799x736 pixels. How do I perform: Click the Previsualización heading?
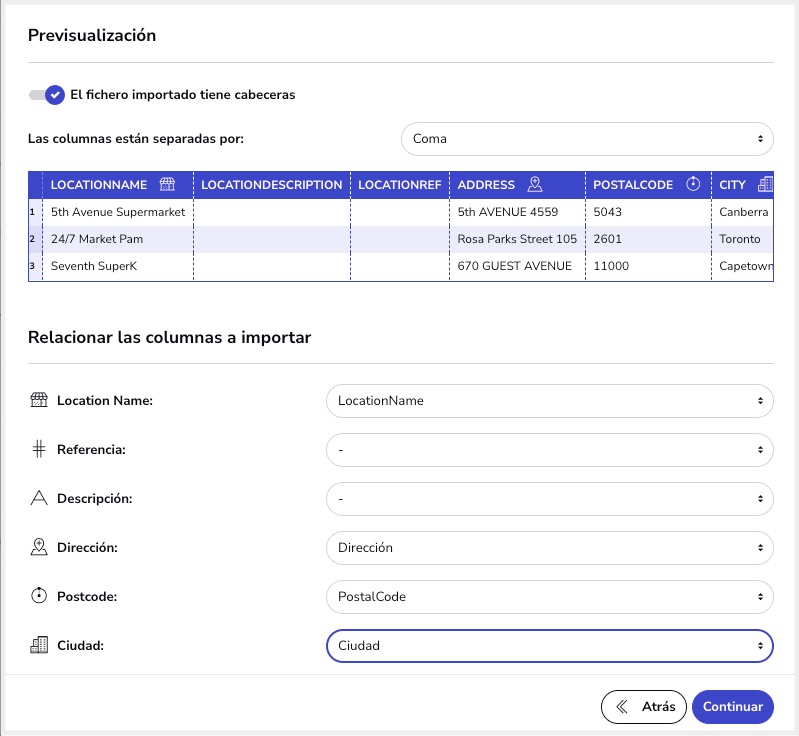92,35
